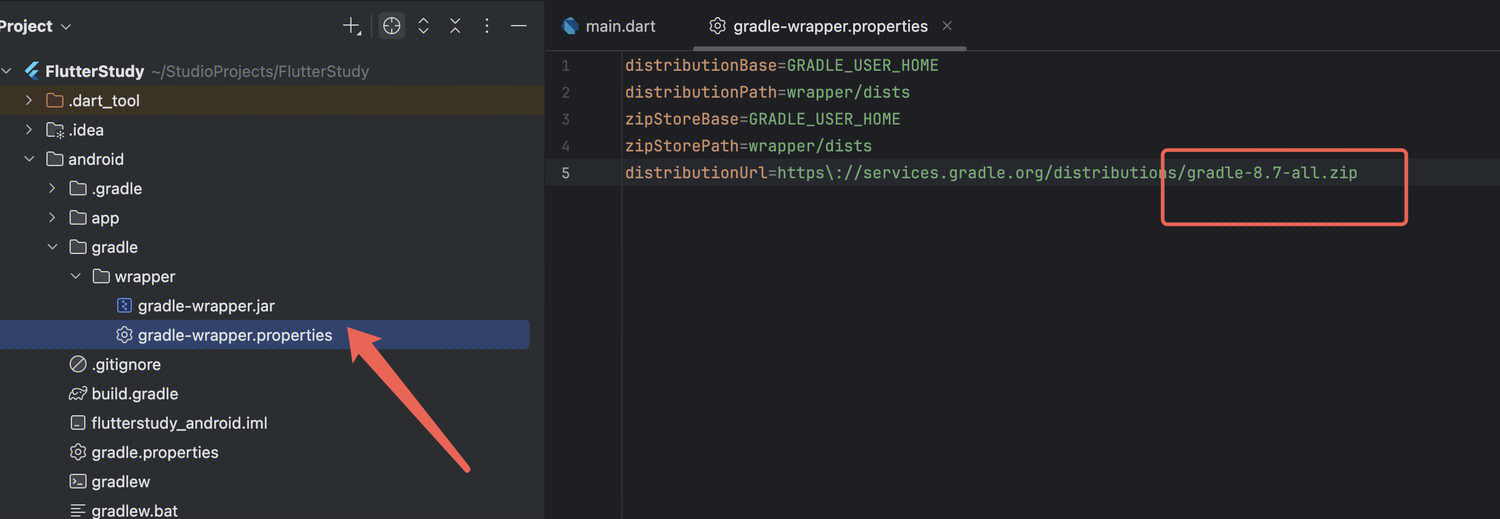
Task: Hide the Project panel with minimize icon
Action: pyautogui.click(x=518, y=27)
